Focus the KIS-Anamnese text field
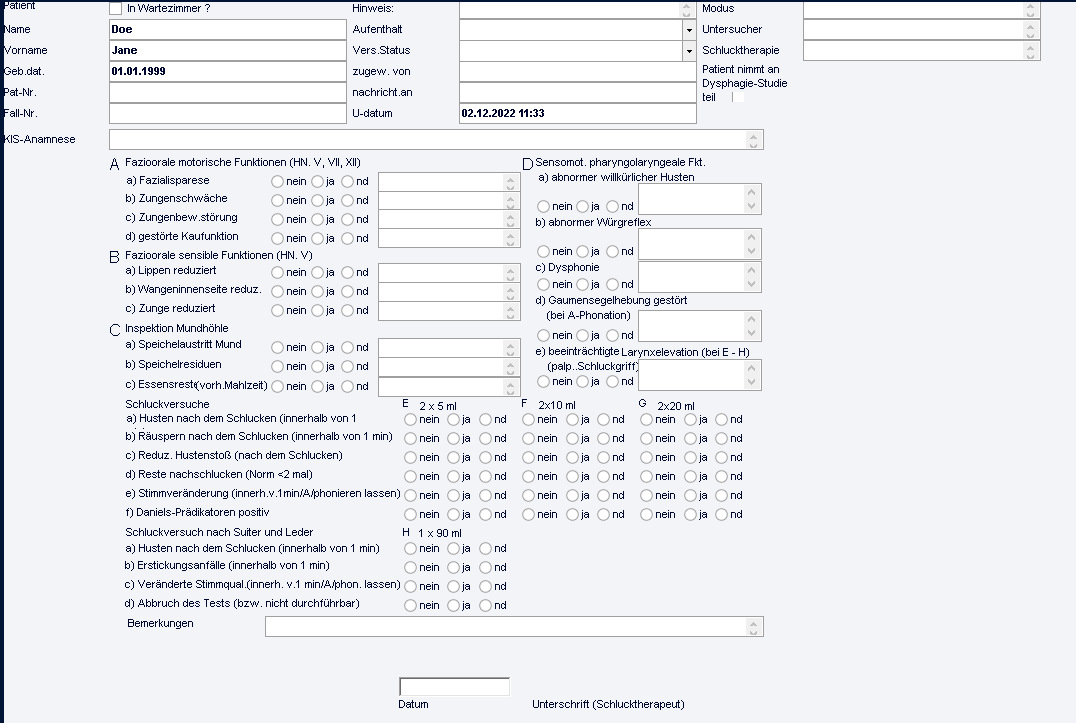The image size is (1076, 723). point(430,139)
